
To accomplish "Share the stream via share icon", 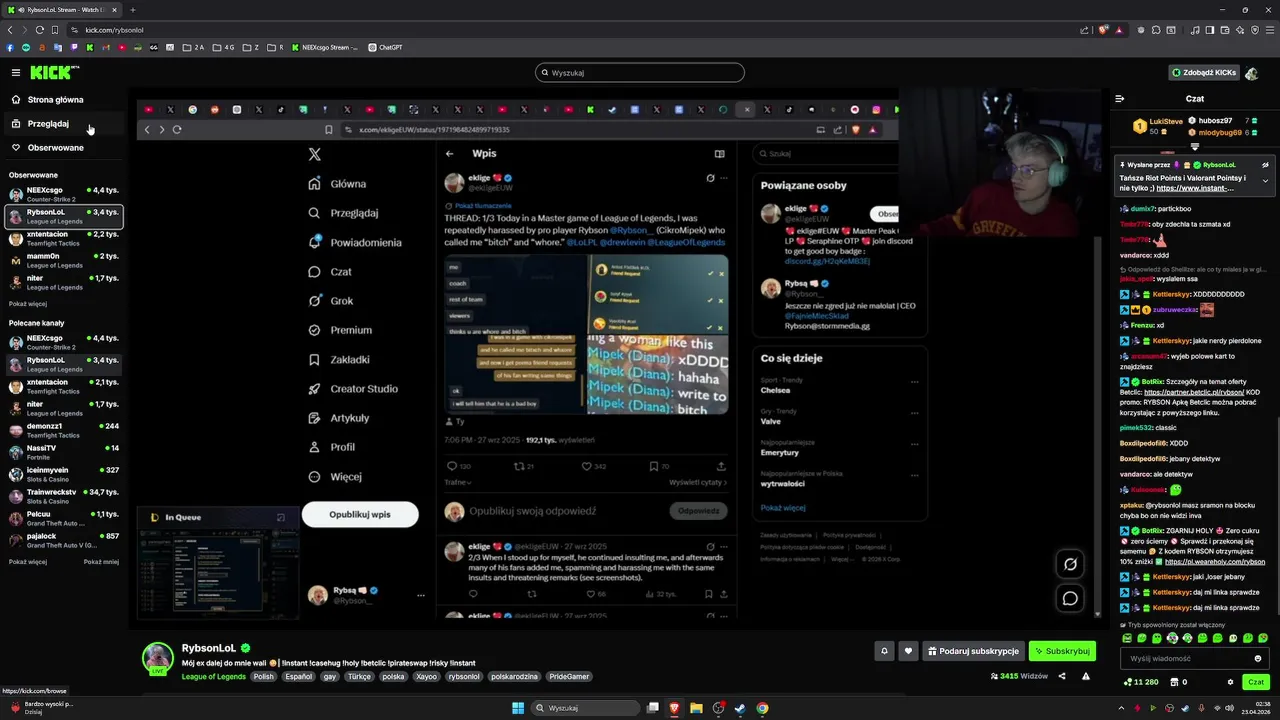I will [x=1062, y=676].
